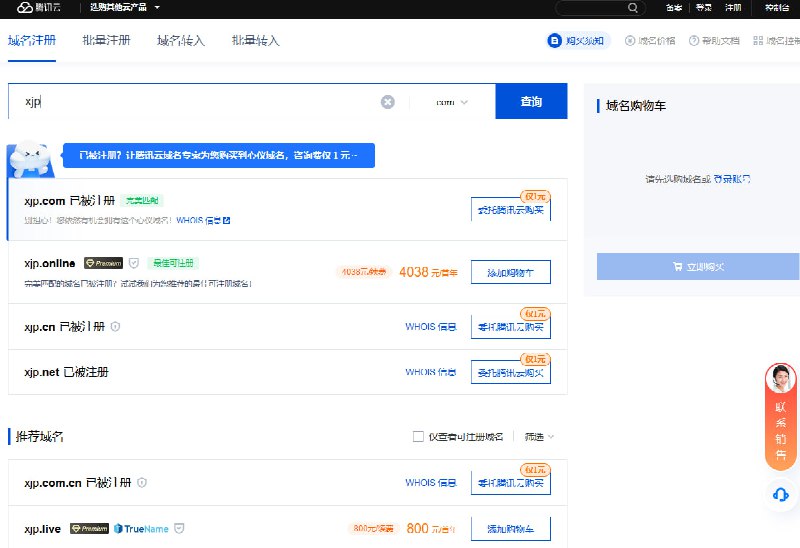
Task: Click the Premium badge on xjp.live
Action: (89, 529)
